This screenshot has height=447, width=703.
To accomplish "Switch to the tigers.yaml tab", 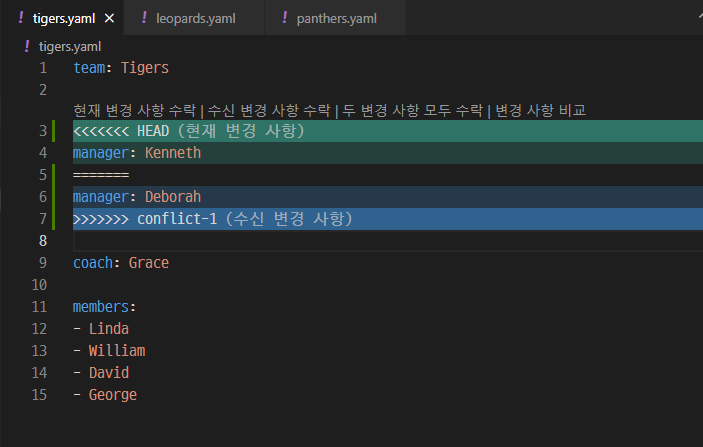I will coord(64,18).
